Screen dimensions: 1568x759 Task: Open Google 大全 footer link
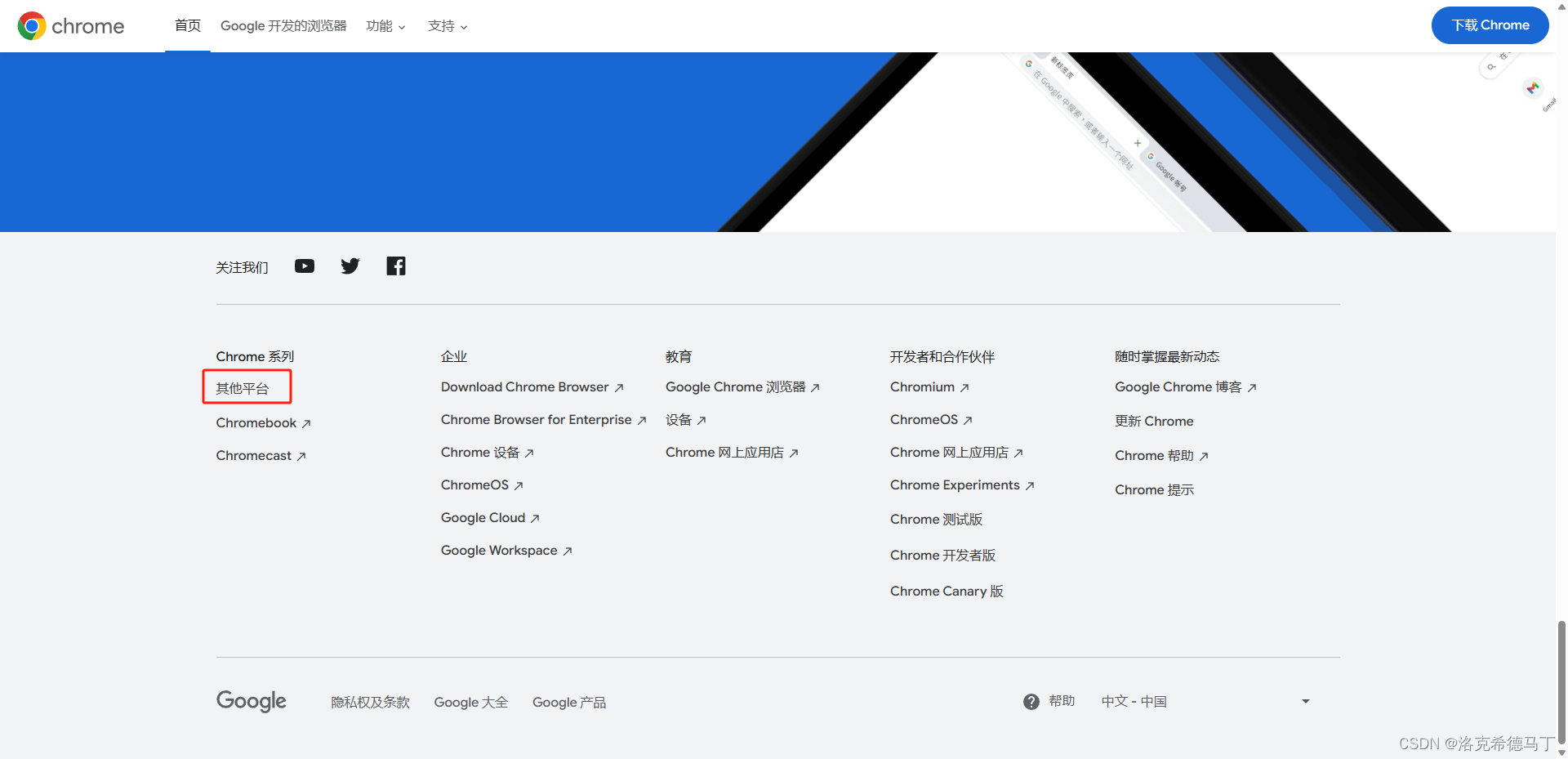[x=470, y=703]
